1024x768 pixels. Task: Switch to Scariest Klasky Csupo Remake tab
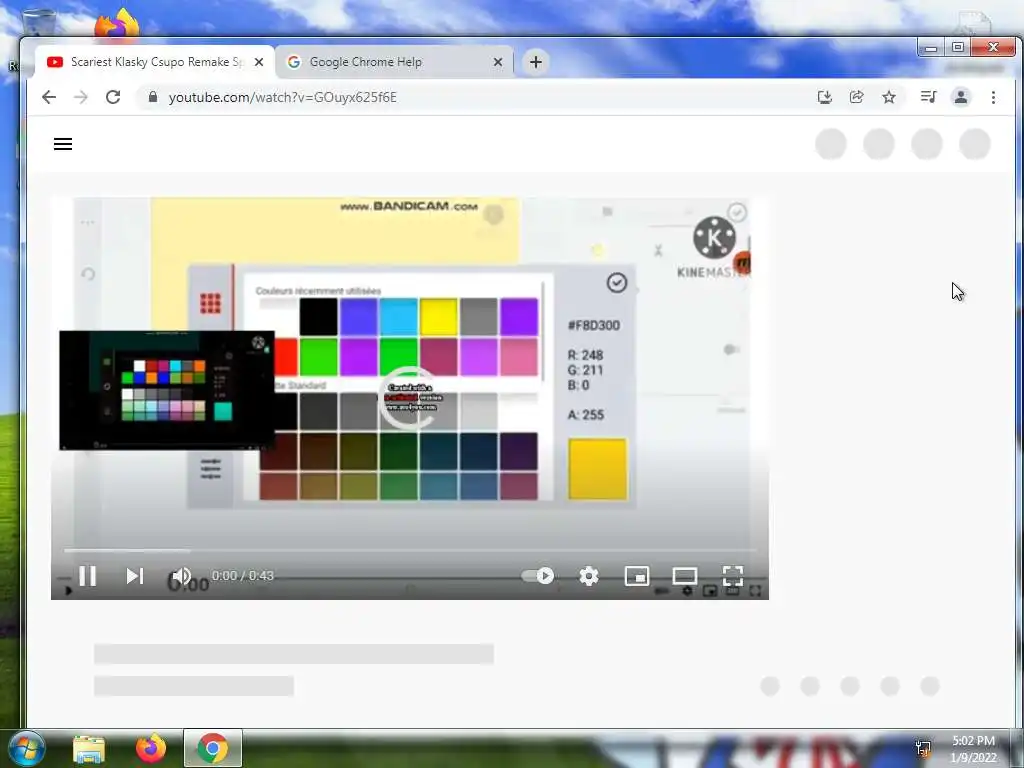pyautogui.click(x=155, y=62)
